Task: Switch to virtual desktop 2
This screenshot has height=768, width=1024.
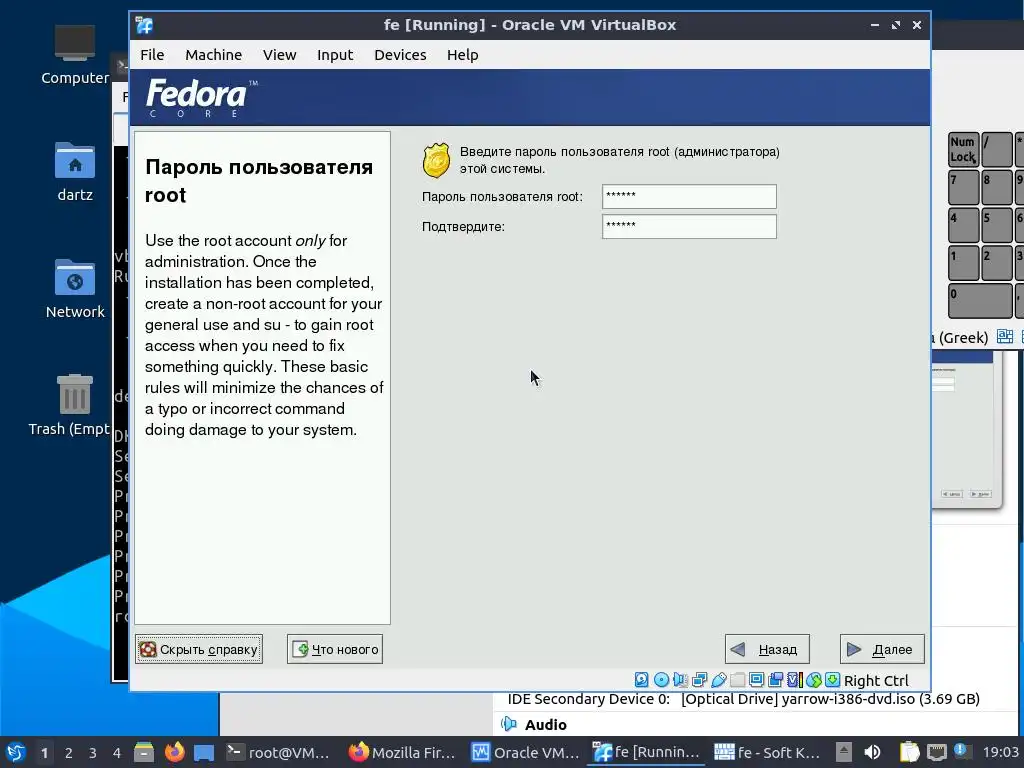Action: coord(69,753)
